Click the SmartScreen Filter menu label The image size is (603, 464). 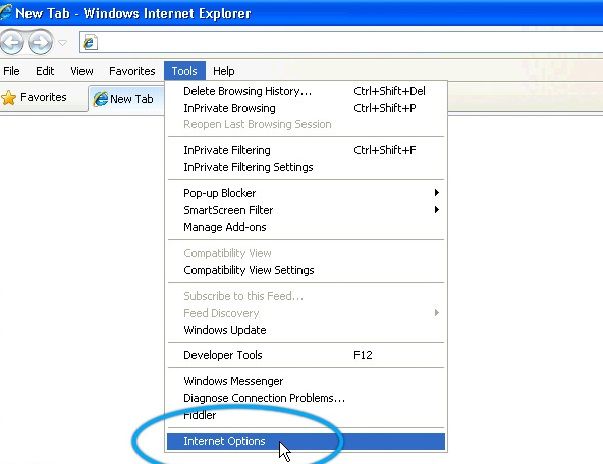[228, 210]
